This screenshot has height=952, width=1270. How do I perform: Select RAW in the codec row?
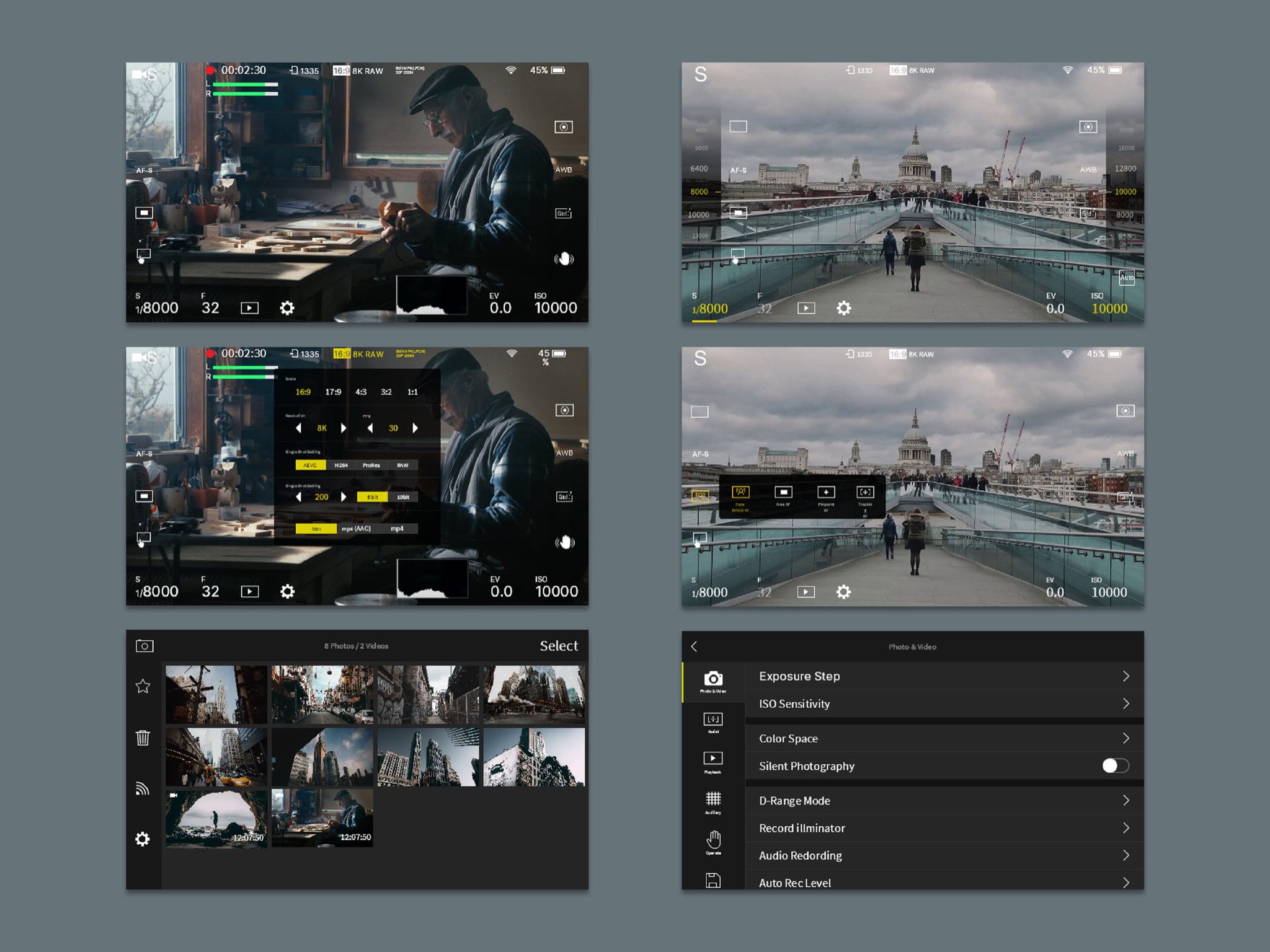point(402,465)
